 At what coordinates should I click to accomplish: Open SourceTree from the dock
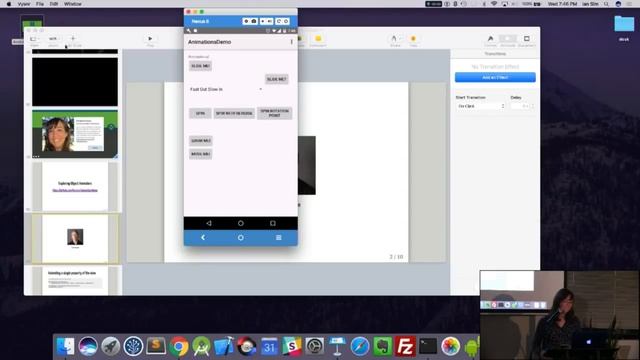133,346
